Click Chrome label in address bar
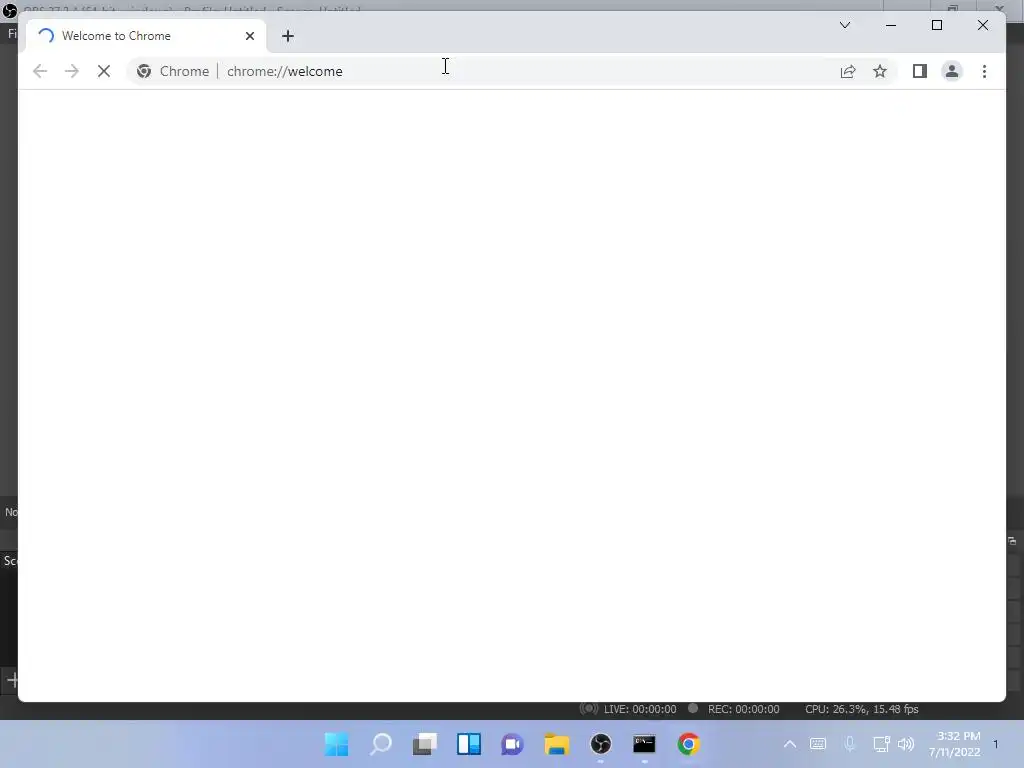The width and height of the screenshot is (1024, 768). click(x=184, y=71)
